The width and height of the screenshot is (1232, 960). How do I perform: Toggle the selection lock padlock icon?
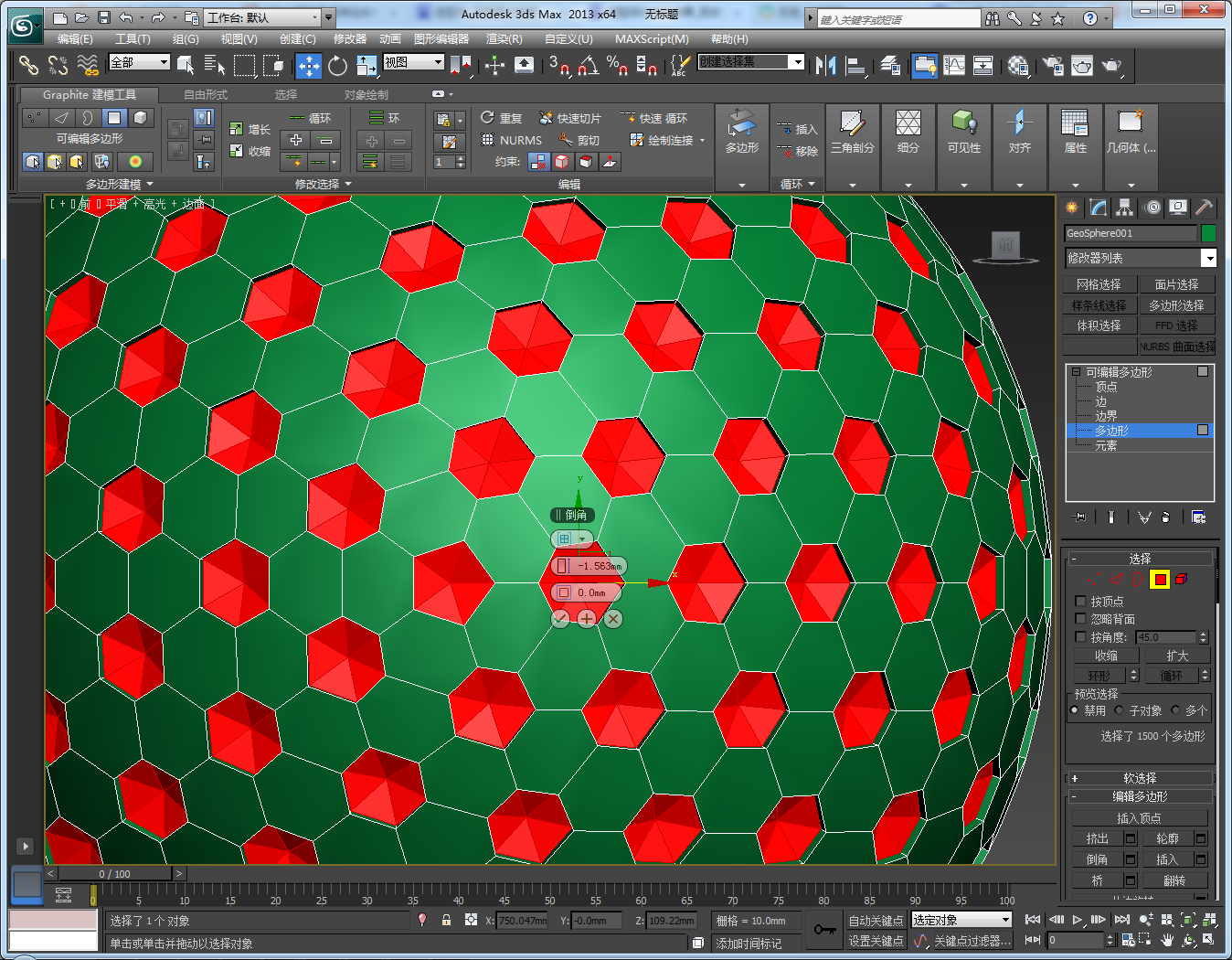click(446, 920)
